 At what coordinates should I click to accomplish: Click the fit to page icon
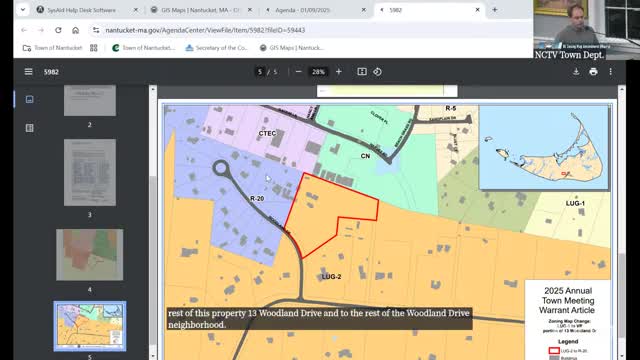click(362, 72)
